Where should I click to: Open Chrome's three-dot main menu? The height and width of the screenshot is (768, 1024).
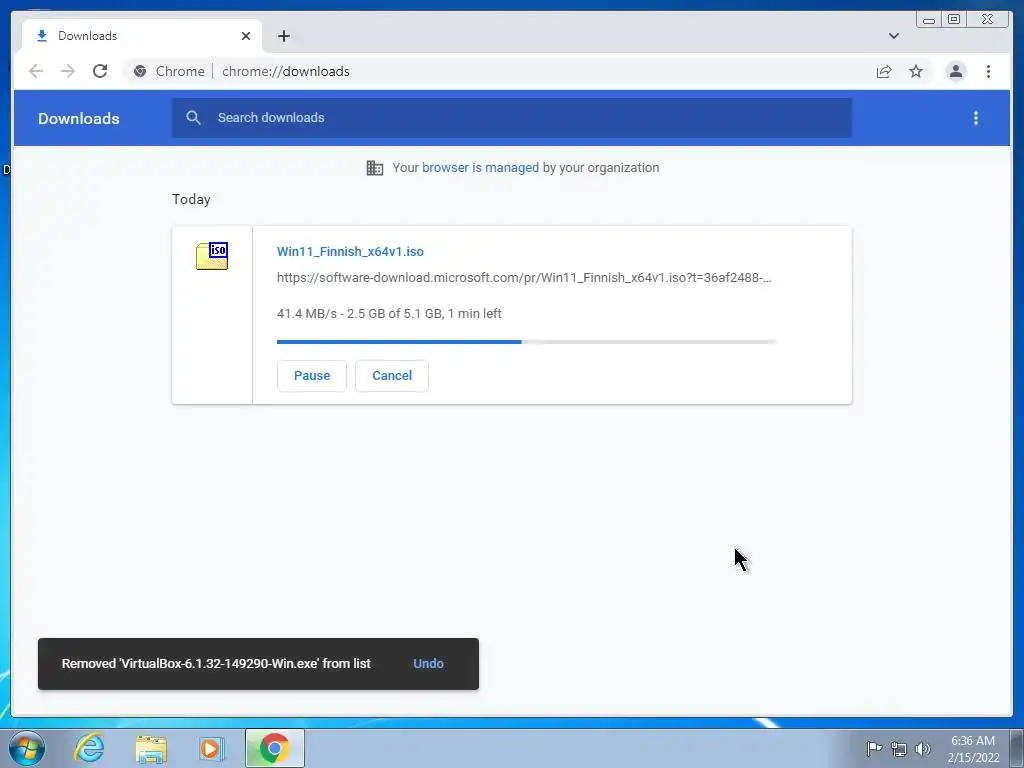click(x=988, y=71)
